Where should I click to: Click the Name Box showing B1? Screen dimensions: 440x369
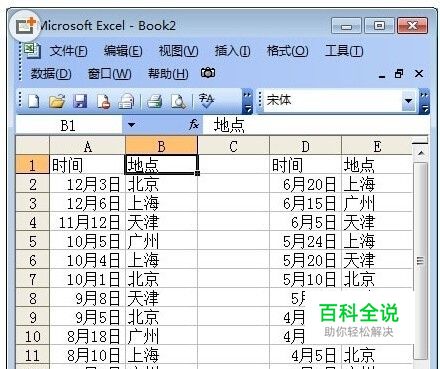[x=69, y=125]
